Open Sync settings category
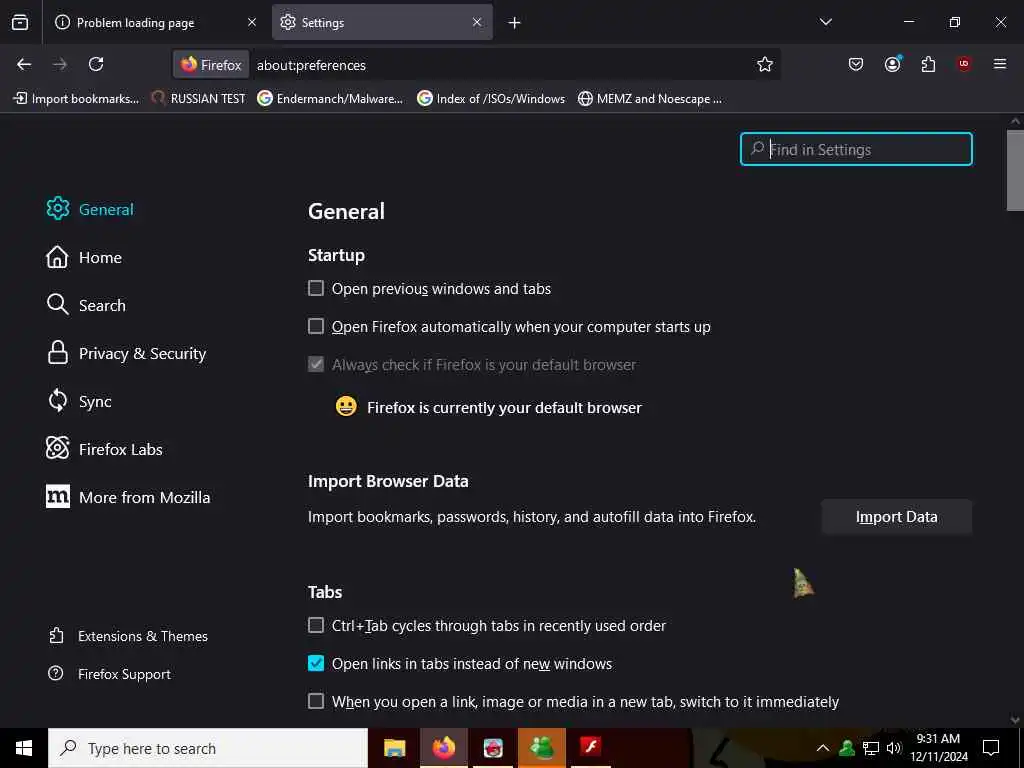 tap(78, 401)
